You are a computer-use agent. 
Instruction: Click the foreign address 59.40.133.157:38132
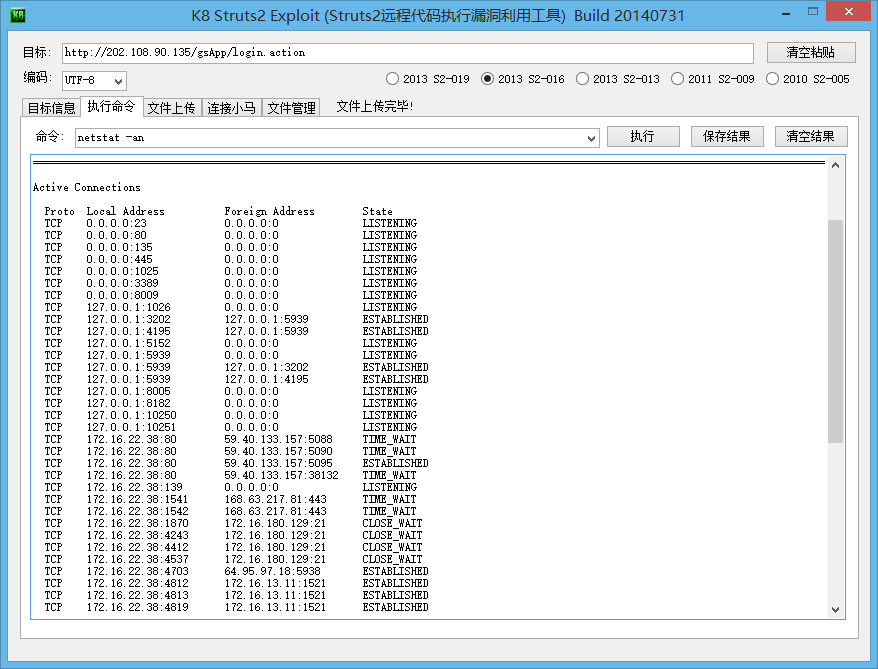[282, 475]
